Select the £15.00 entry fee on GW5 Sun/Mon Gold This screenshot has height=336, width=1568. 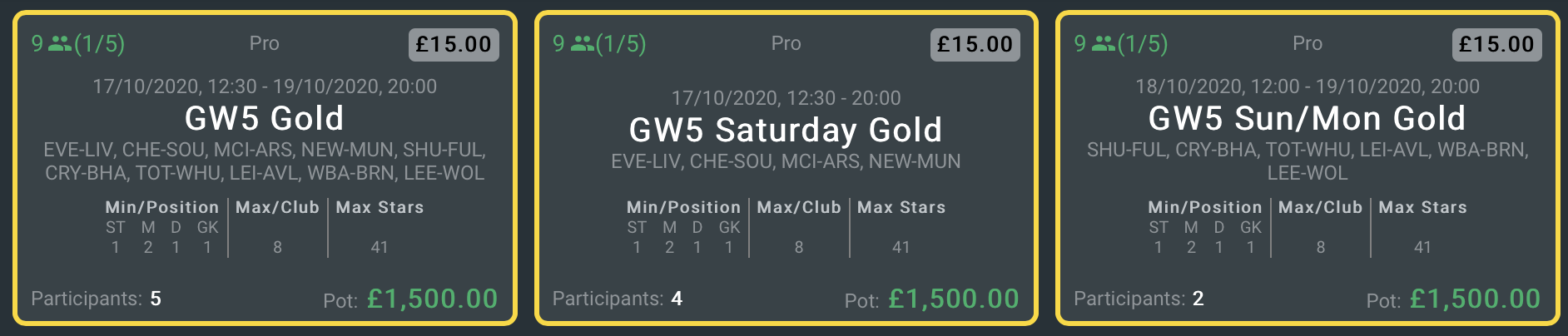point(1496,44)
